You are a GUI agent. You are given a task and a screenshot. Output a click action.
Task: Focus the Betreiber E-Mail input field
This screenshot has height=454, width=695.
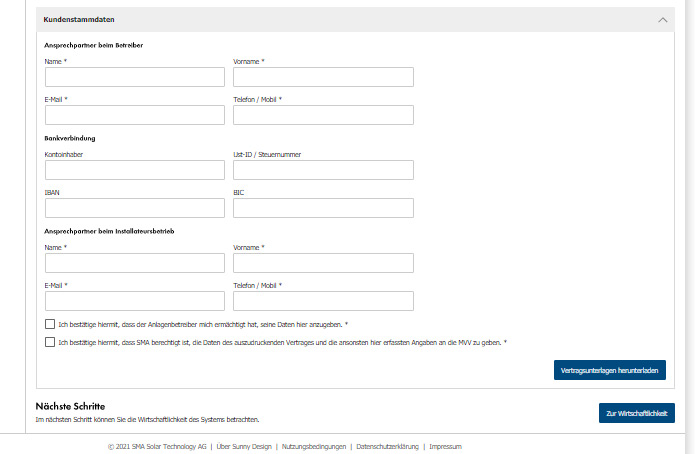click(135, 115)
